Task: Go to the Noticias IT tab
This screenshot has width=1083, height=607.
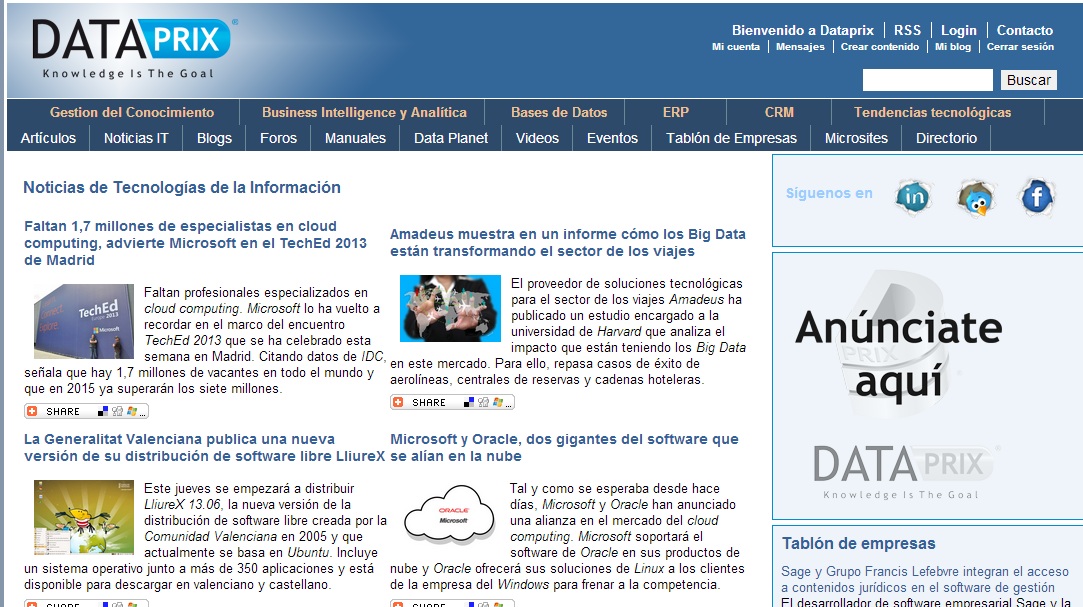Action: tap(136, 138)
